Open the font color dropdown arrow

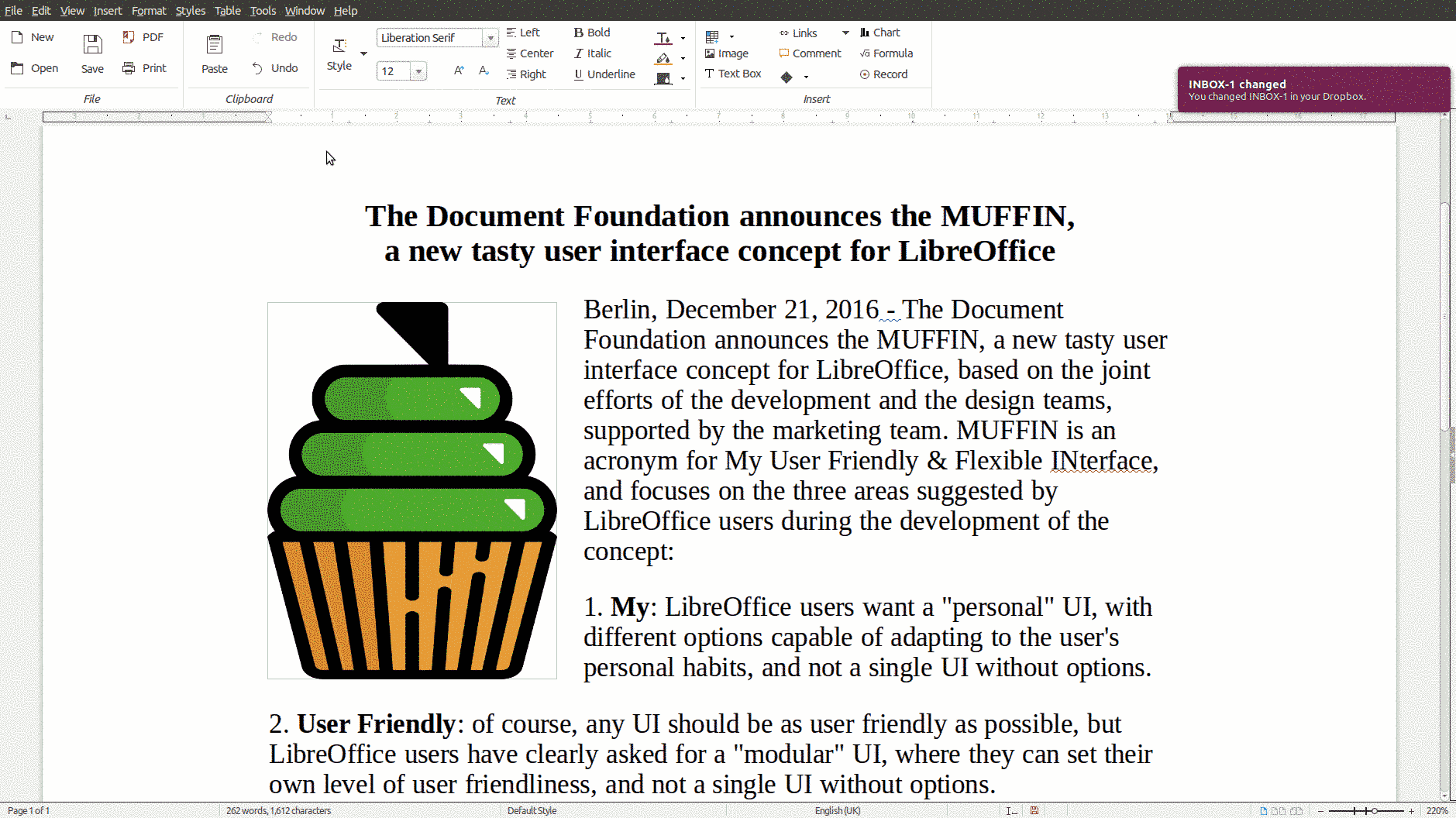pyautogui.click(x=683, y=38)
